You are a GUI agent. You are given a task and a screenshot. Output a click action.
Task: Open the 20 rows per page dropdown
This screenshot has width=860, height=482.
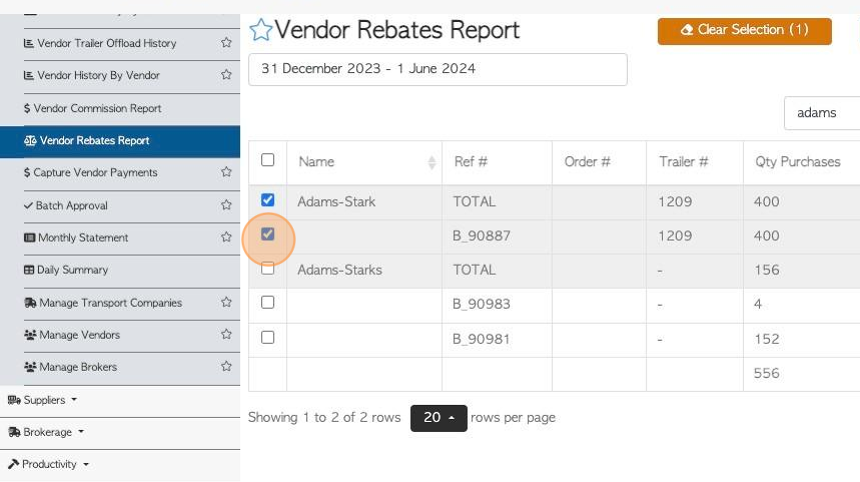pyautogui.click(x=439, y=418)
